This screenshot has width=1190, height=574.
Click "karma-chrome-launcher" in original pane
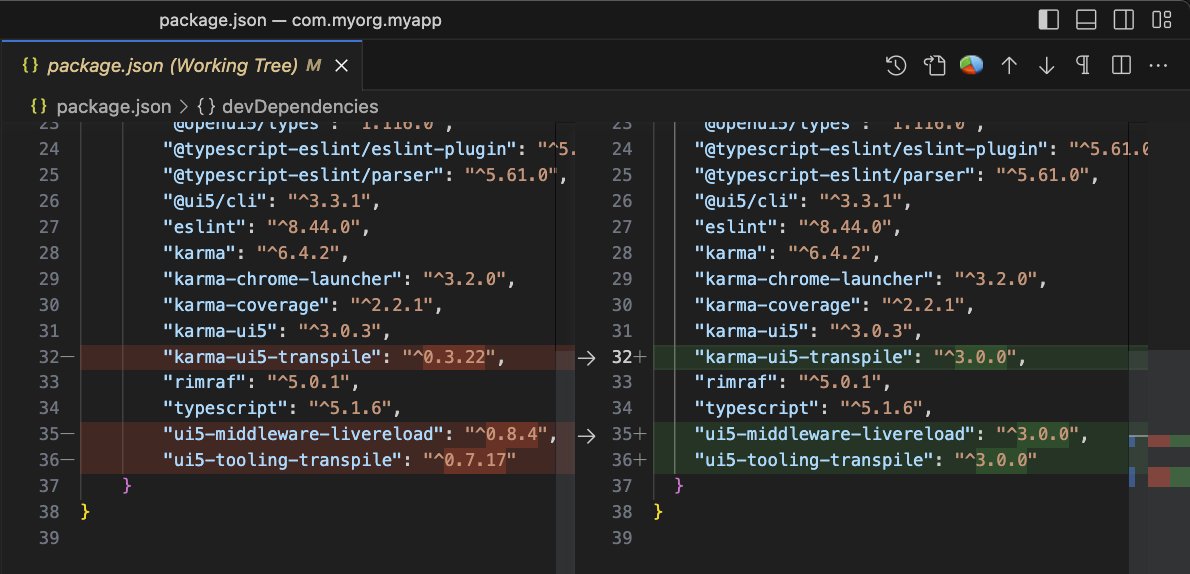282,279
